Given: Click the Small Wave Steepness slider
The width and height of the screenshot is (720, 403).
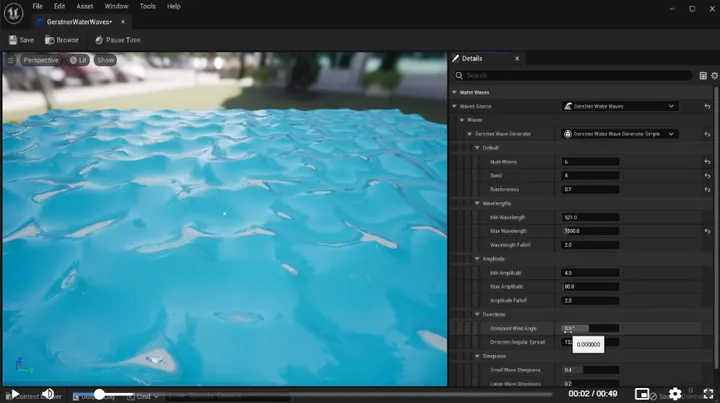Looking at the screenshot, I should click(590, 370).
